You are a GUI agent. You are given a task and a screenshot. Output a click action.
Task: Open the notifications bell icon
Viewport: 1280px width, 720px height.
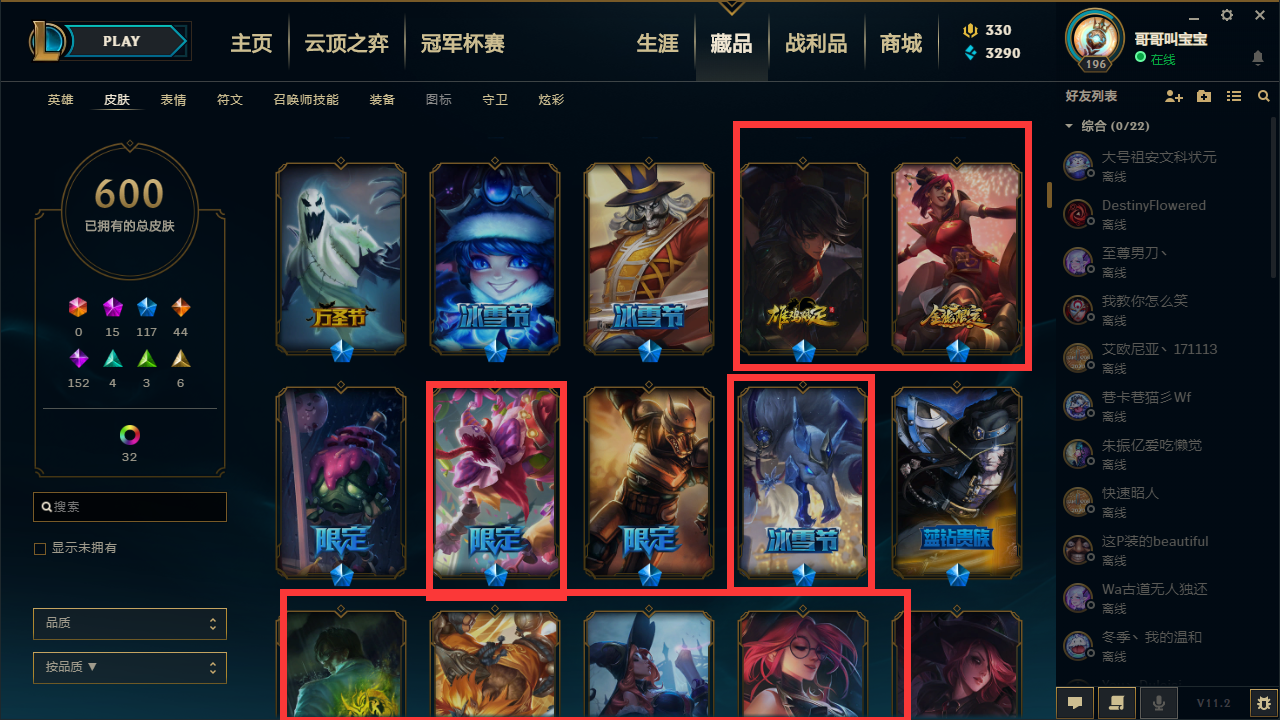[1258, 58]
